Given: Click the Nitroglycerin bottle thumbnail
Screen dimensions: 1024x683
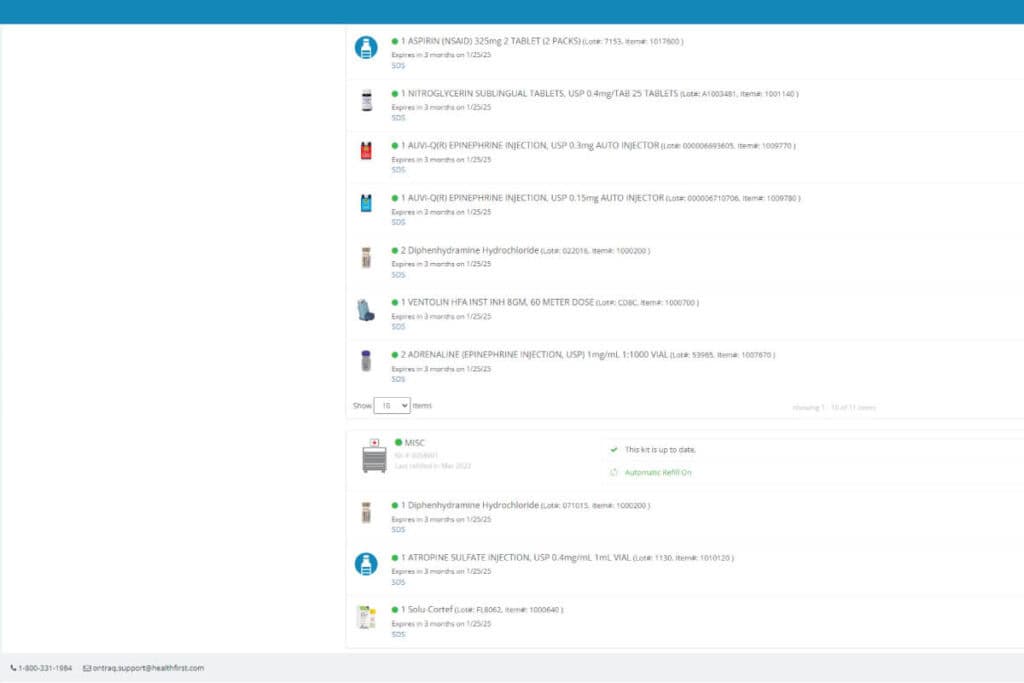Looking at the screenshot, I should 366,100.
